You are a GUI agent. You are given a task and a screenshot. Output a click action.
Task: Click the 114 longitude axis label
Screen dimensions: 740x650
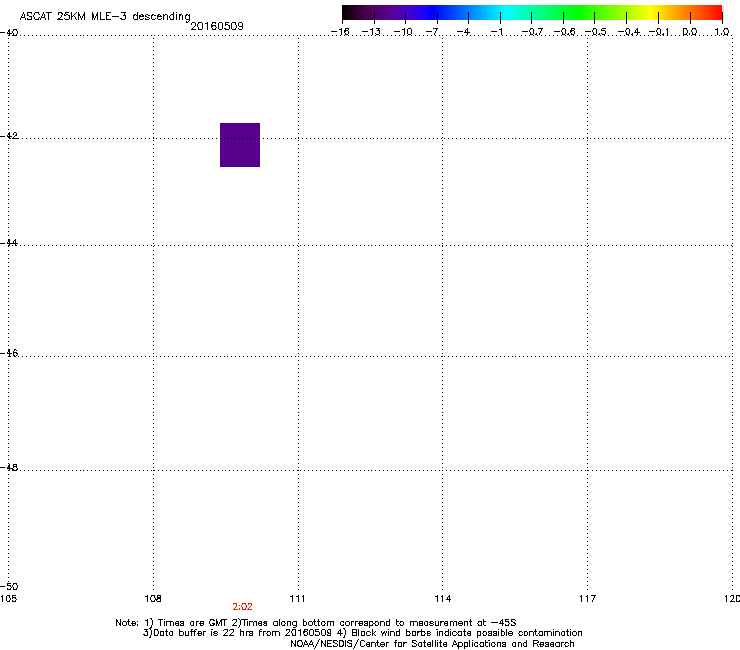443,599
